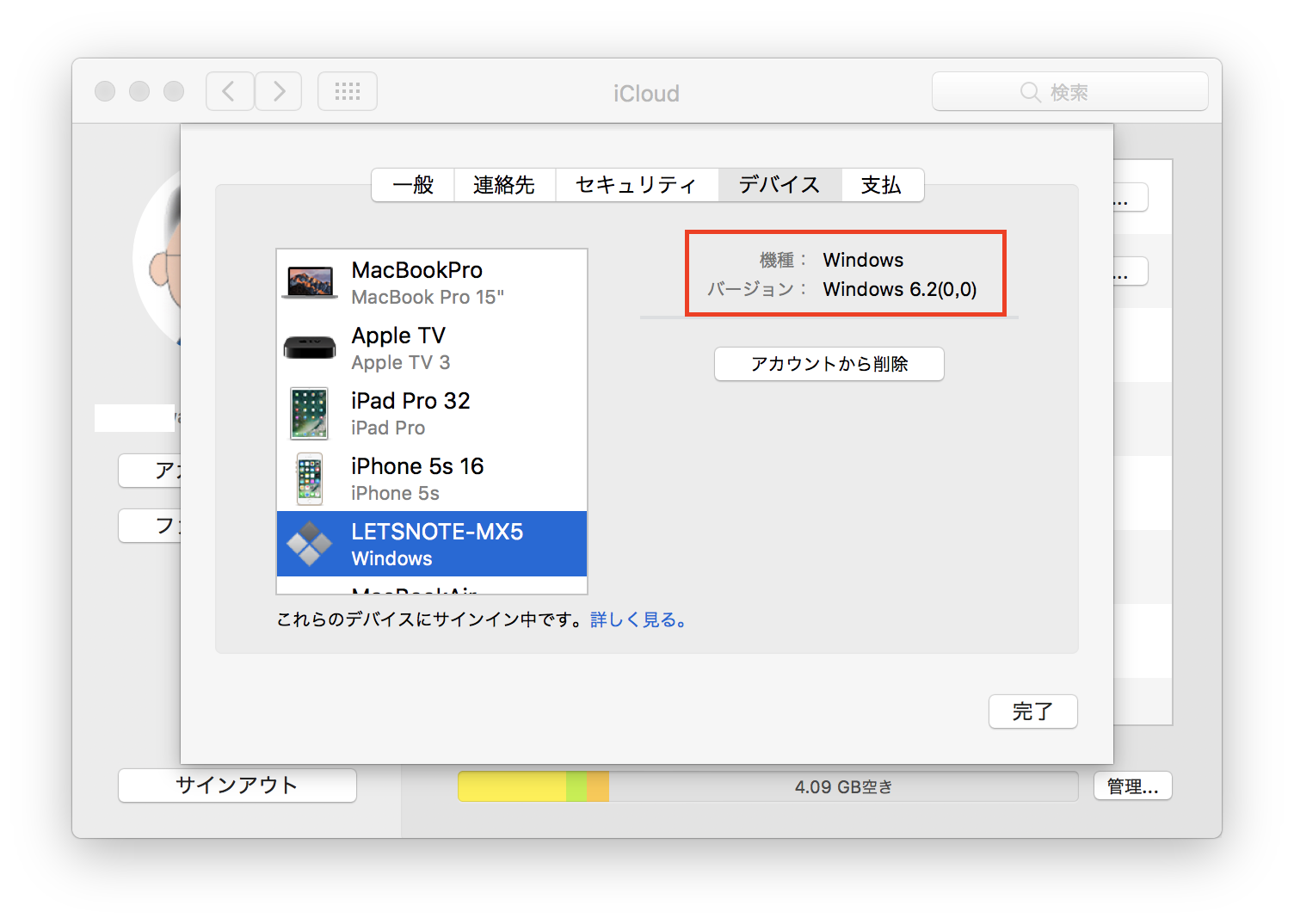Click the MacBook Pro device icon
This screenshot has height=924, width=1294.
(310, 282)
